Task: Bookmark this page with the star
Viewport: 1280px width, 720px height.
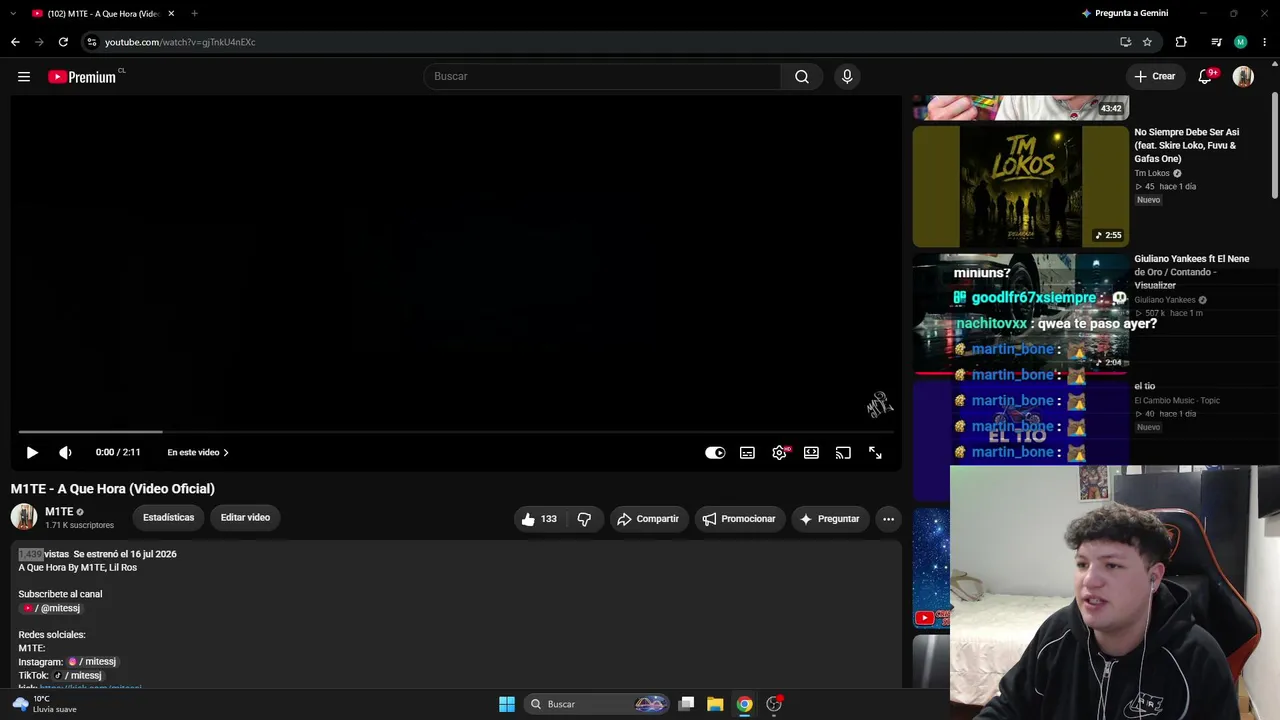Action: point(1147,42)
